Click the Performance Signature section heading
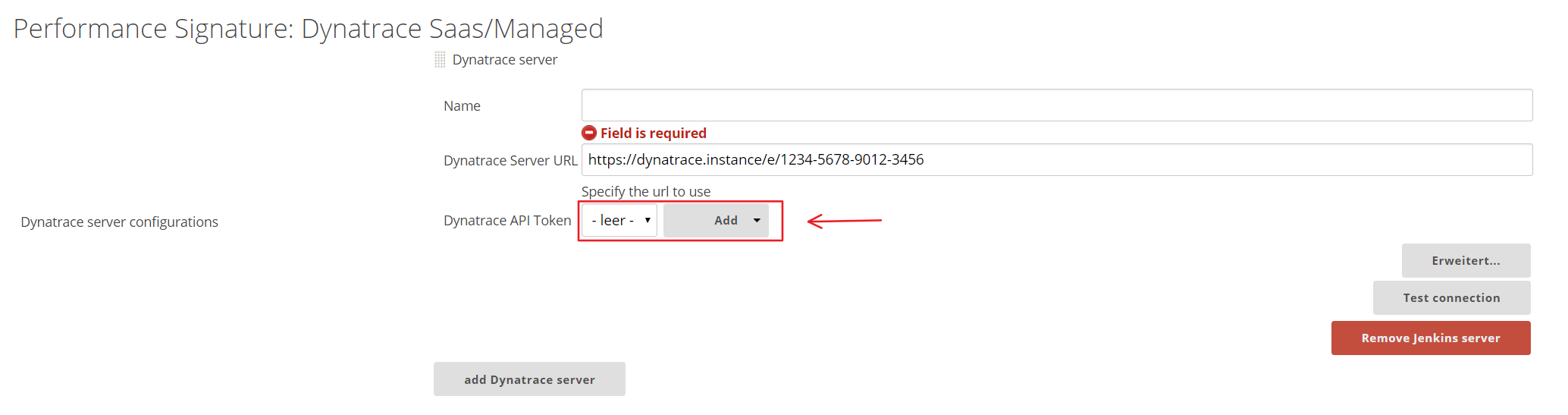 click(x=308, y=29)
